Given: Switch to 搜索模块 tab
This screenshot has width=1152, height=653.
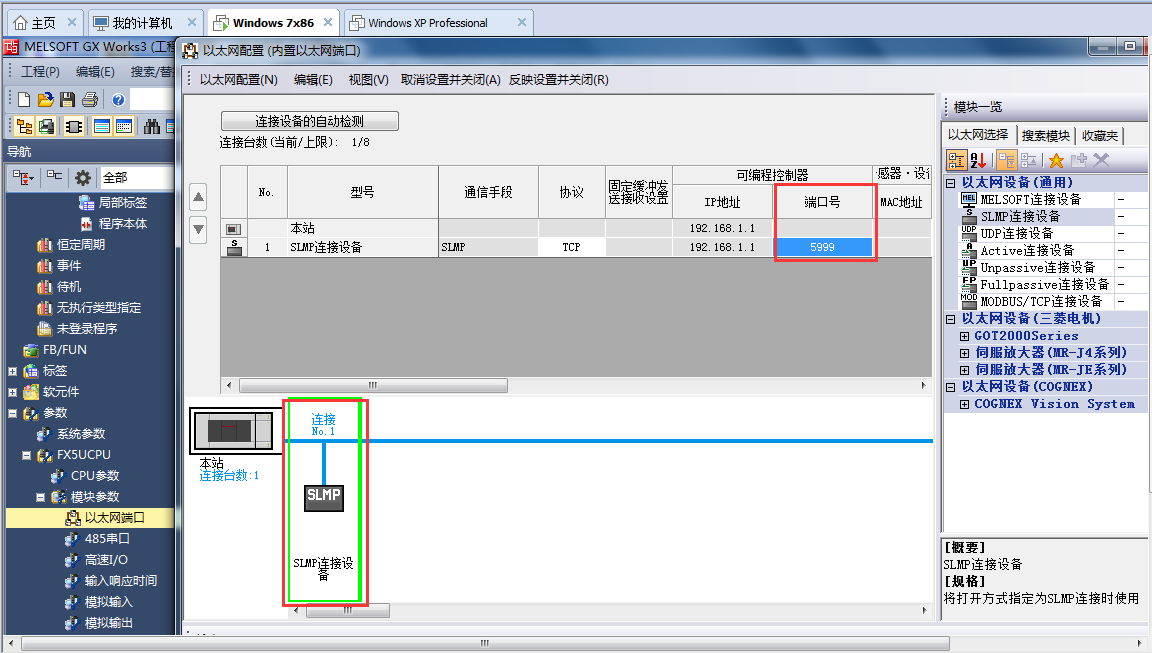Looking at the screenshot, I should (1045, 136).
